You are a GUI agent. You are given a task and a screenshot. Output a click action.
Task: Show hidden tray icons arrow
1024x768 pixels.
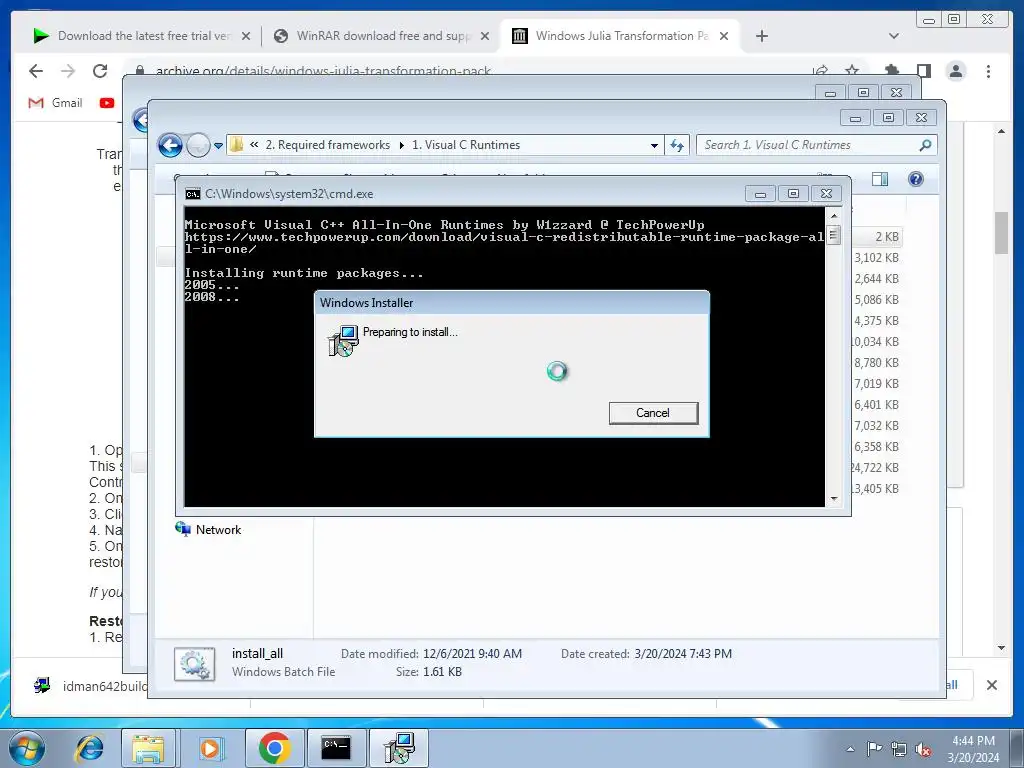[x=850, y=749]
